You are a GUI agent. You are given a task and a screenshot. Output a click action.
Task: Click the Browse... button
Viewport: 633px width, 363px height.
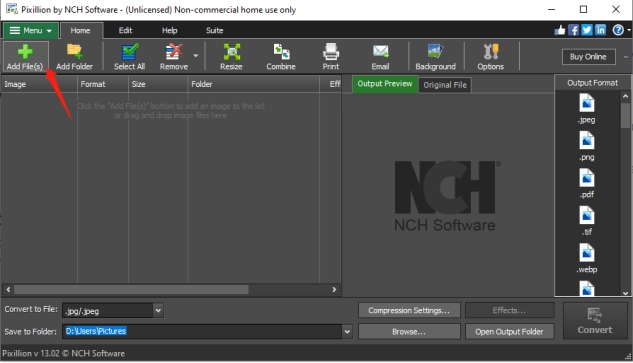pos(409,332)
